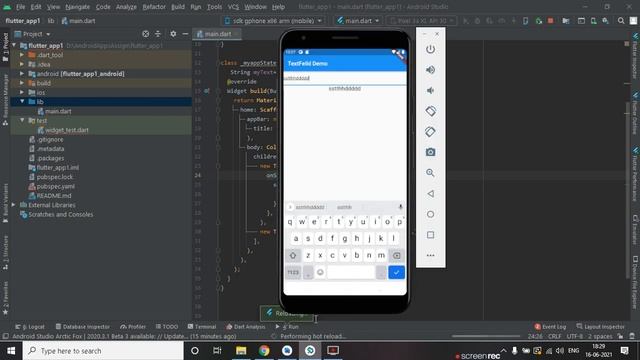Click UTF-8 encoding in status bar

pos(575,336)
